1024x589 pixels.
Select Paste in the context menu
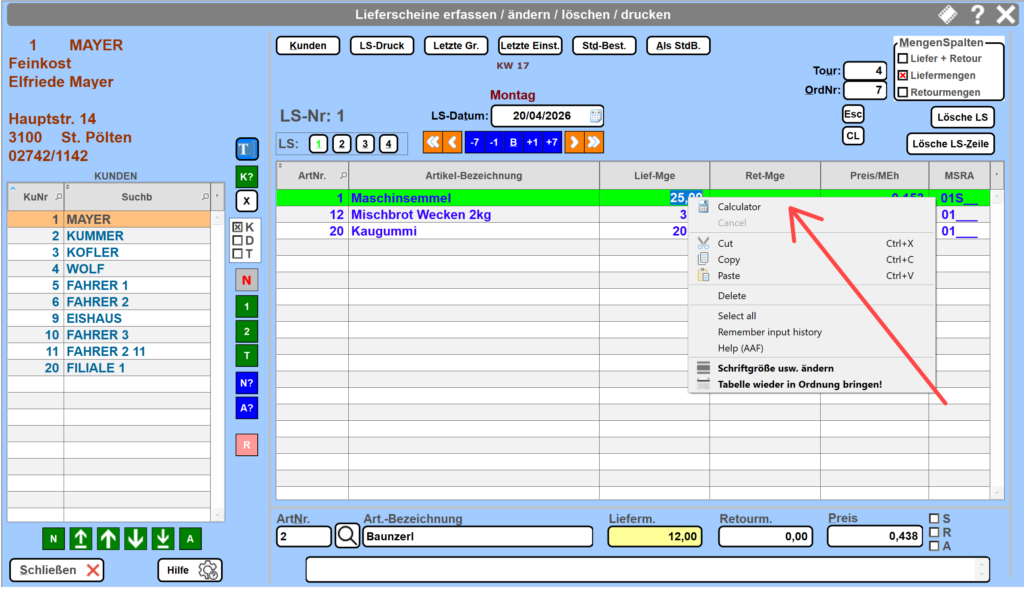point(730,276)
